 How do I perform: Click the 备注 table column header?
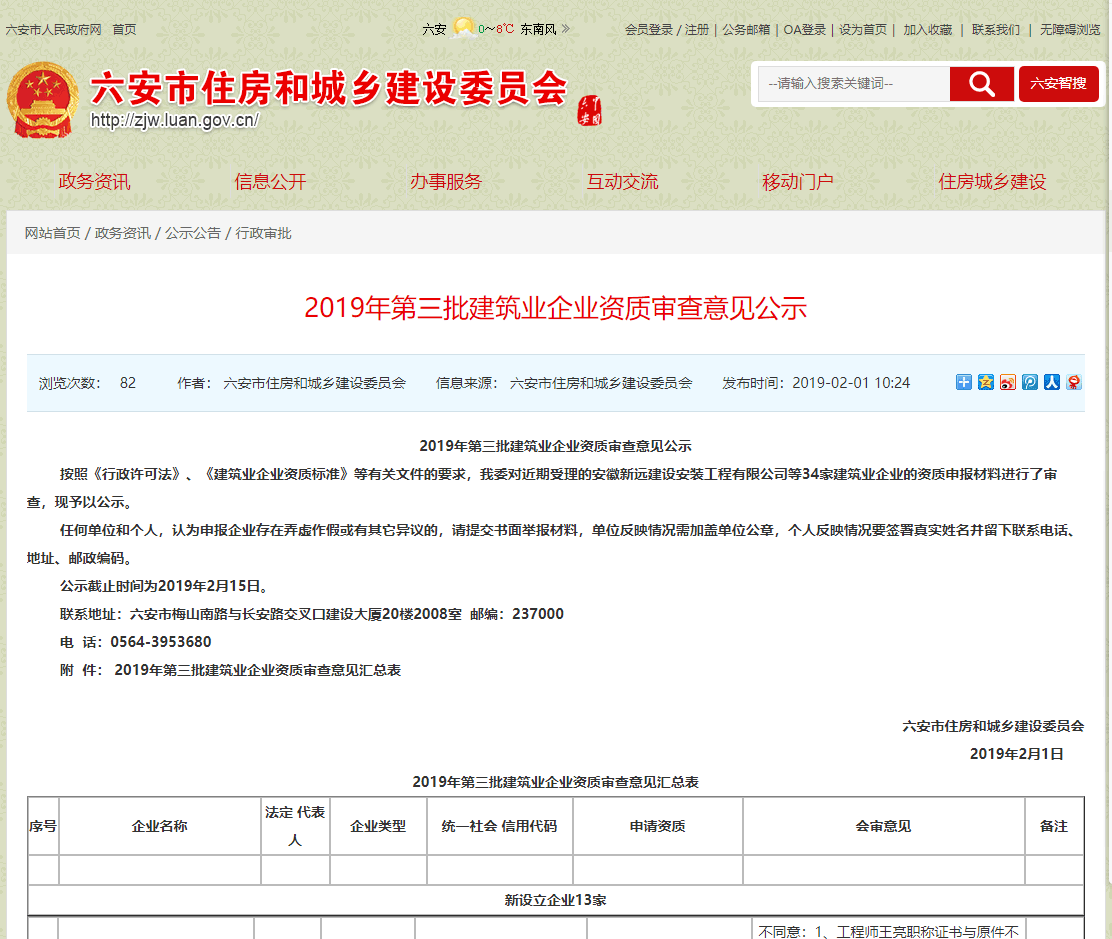click(x=1054, y=826)
